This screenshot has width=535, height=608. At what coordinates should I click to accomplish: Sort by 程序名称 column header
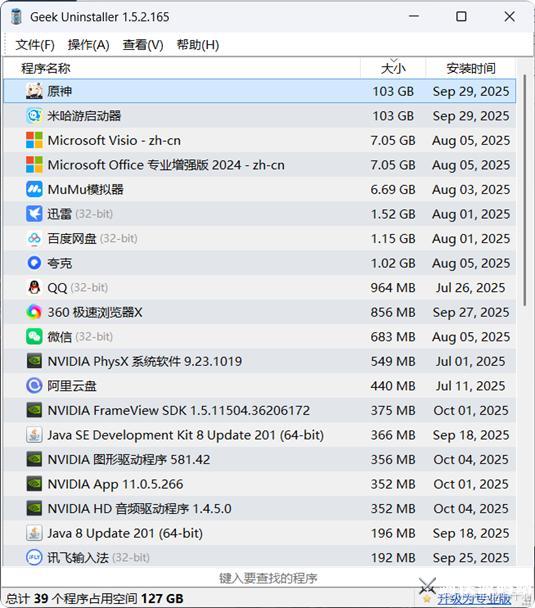click(182, 68)
